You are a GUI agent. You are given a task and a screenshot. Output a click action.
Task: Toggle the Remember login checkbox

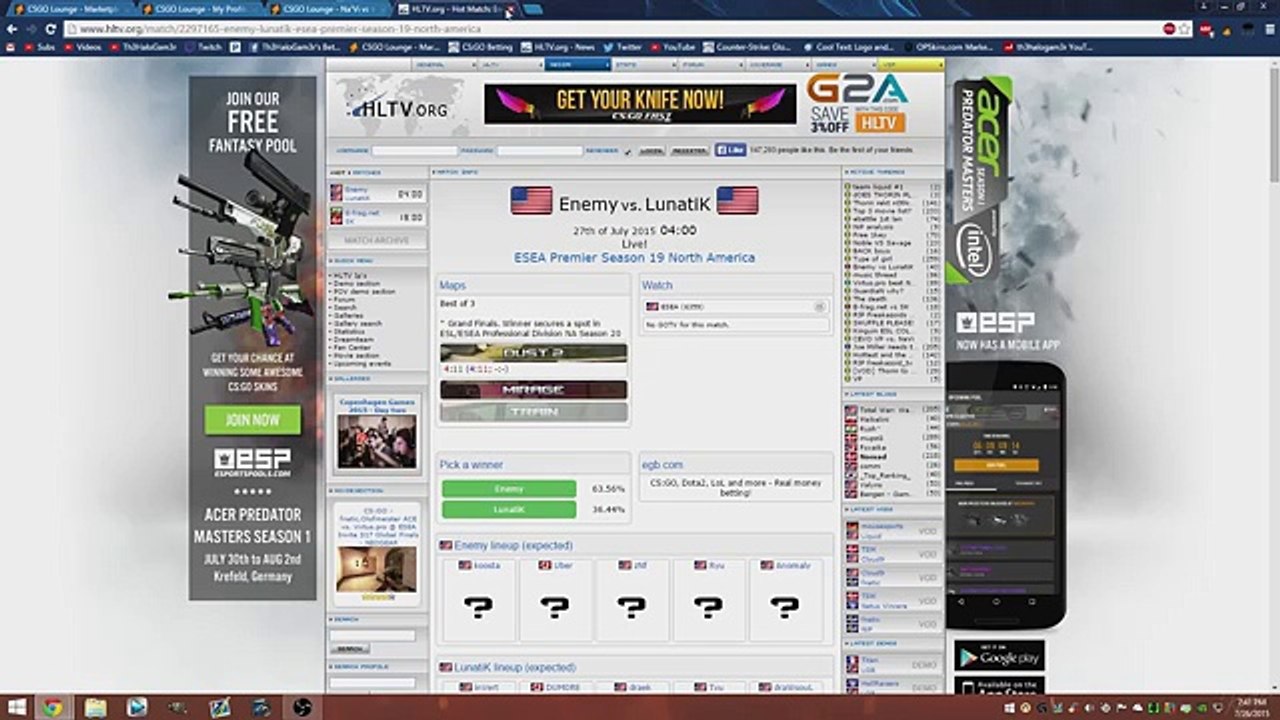click(627, 151)
